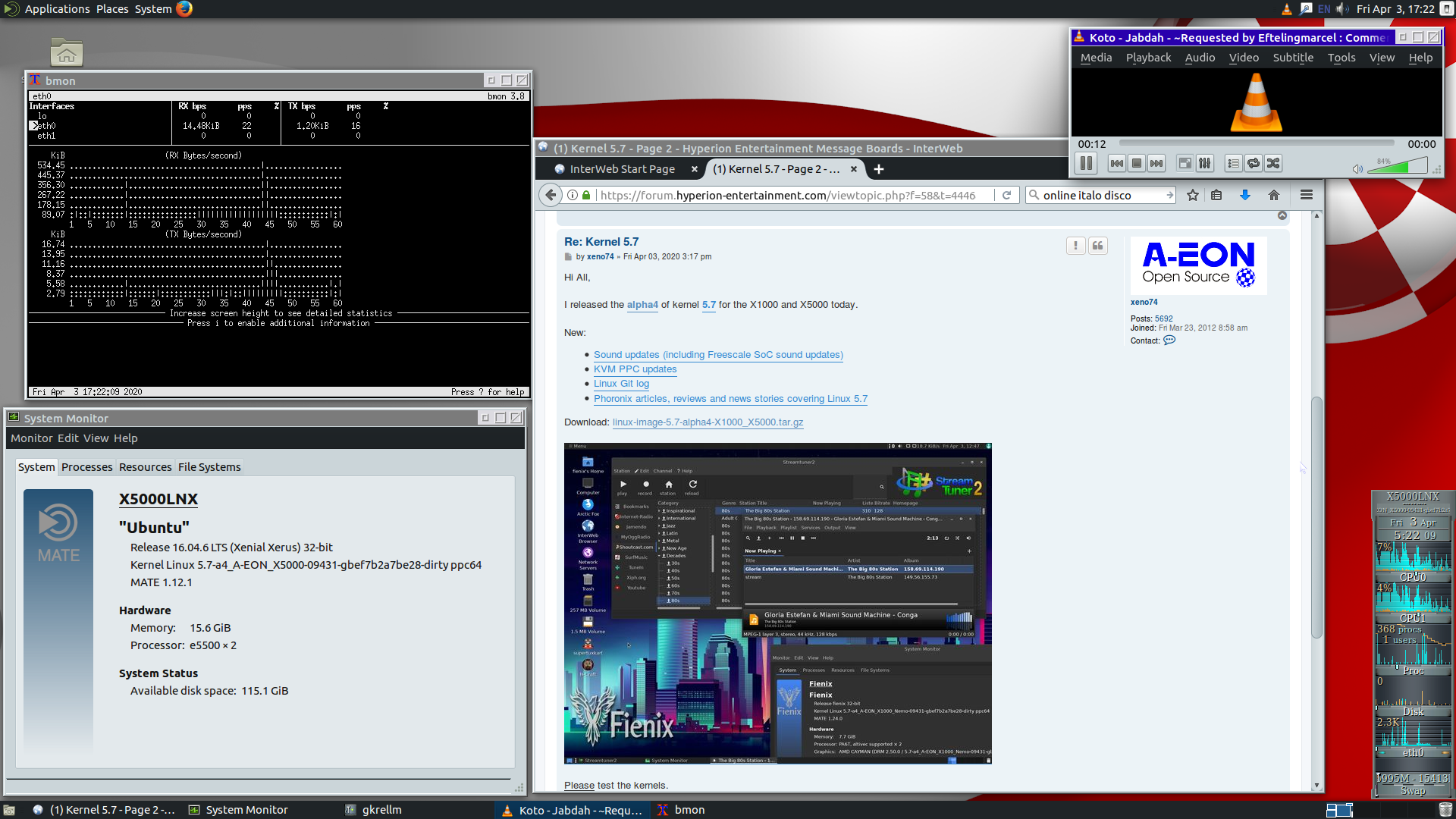The width and height of the screenshot is (1456, 819).
Task: Mute VLC via speaker icon
Action: click(x=1357, y=168)
